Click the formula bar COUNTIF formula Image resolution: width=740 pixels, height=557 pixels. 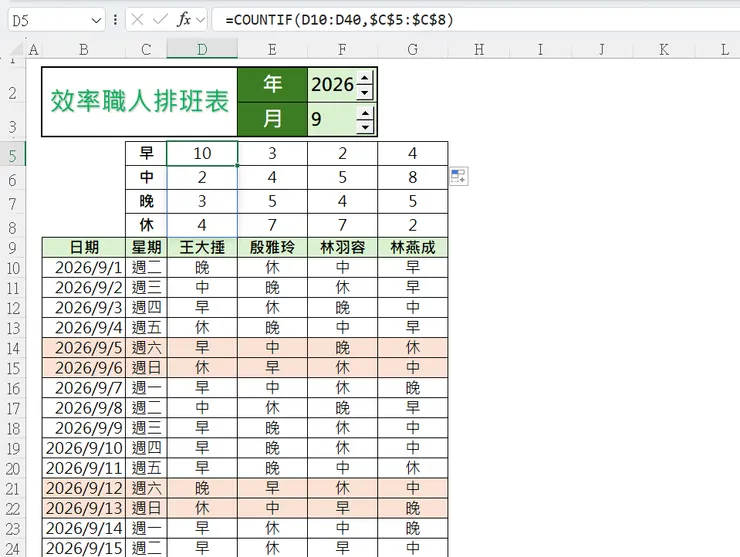pos(339,20)
